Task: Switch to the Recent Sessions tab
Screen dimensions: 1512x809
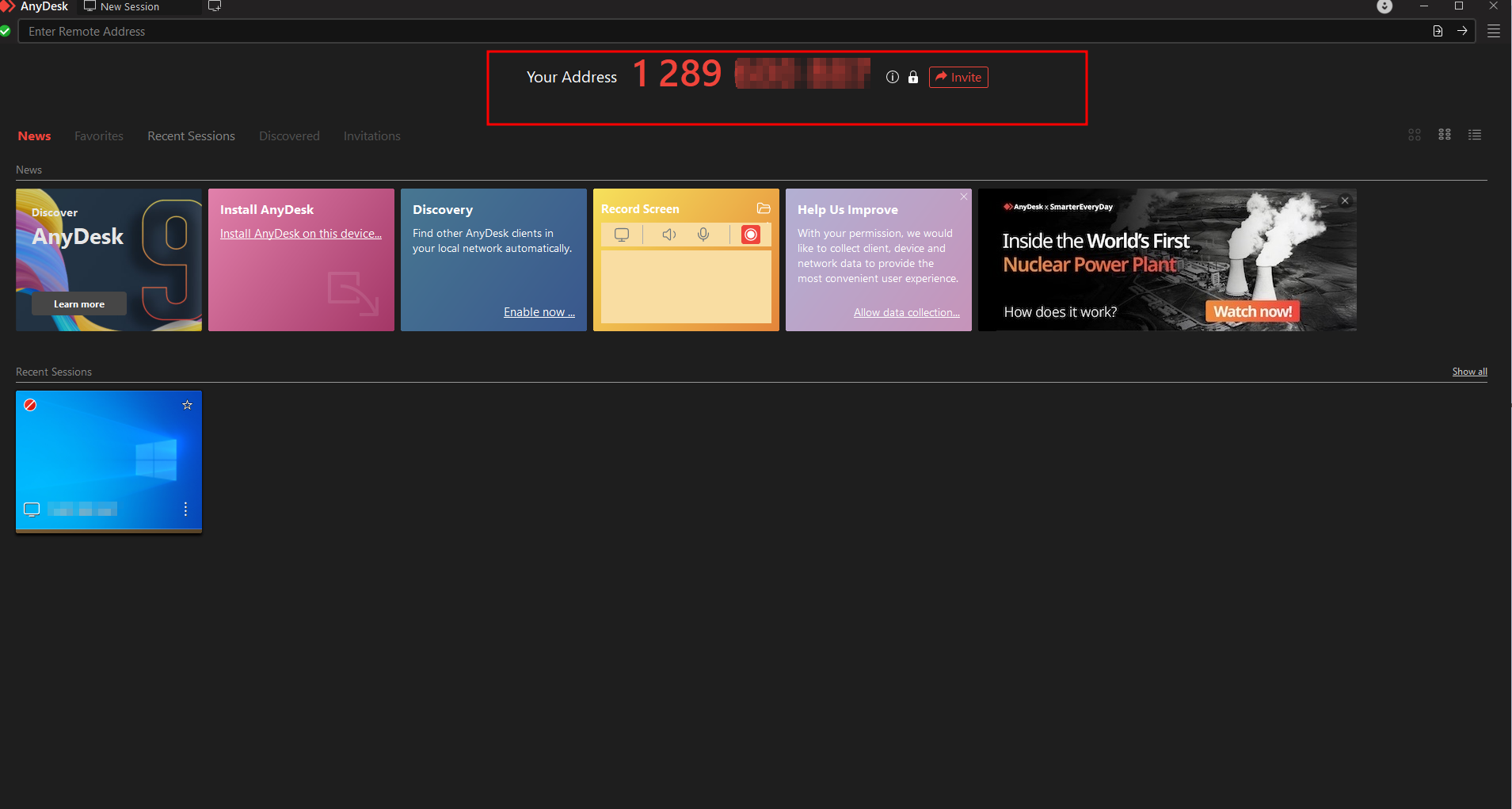Action: (x=191, y=136)
